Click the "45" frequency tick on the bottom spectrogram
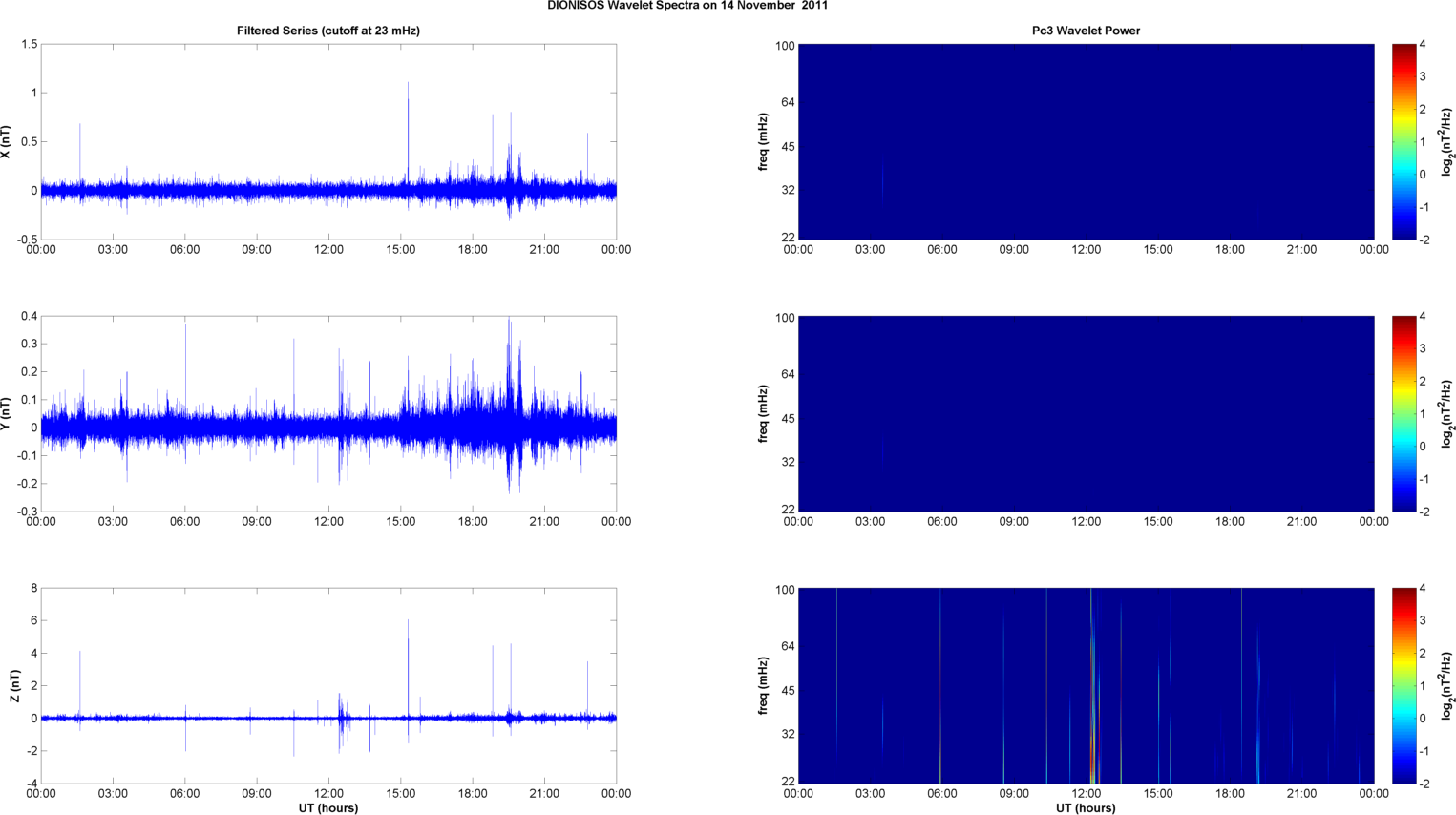This screenshot has width=1456, height=815. (789, 691)
